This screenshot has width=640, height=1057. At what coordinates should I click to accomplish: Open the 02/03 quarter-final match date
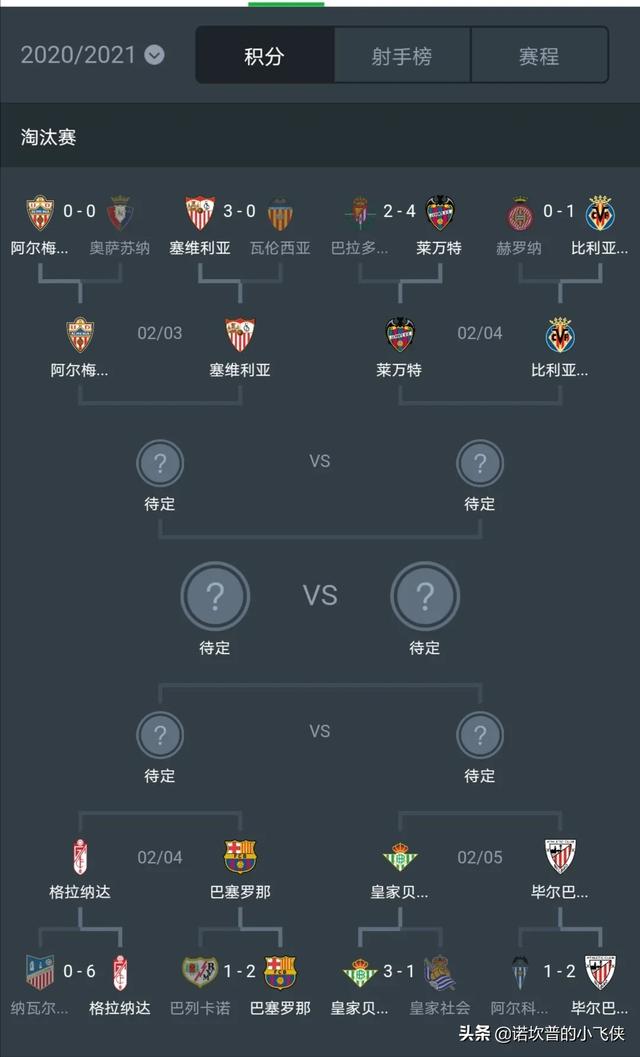click(160, 333)
